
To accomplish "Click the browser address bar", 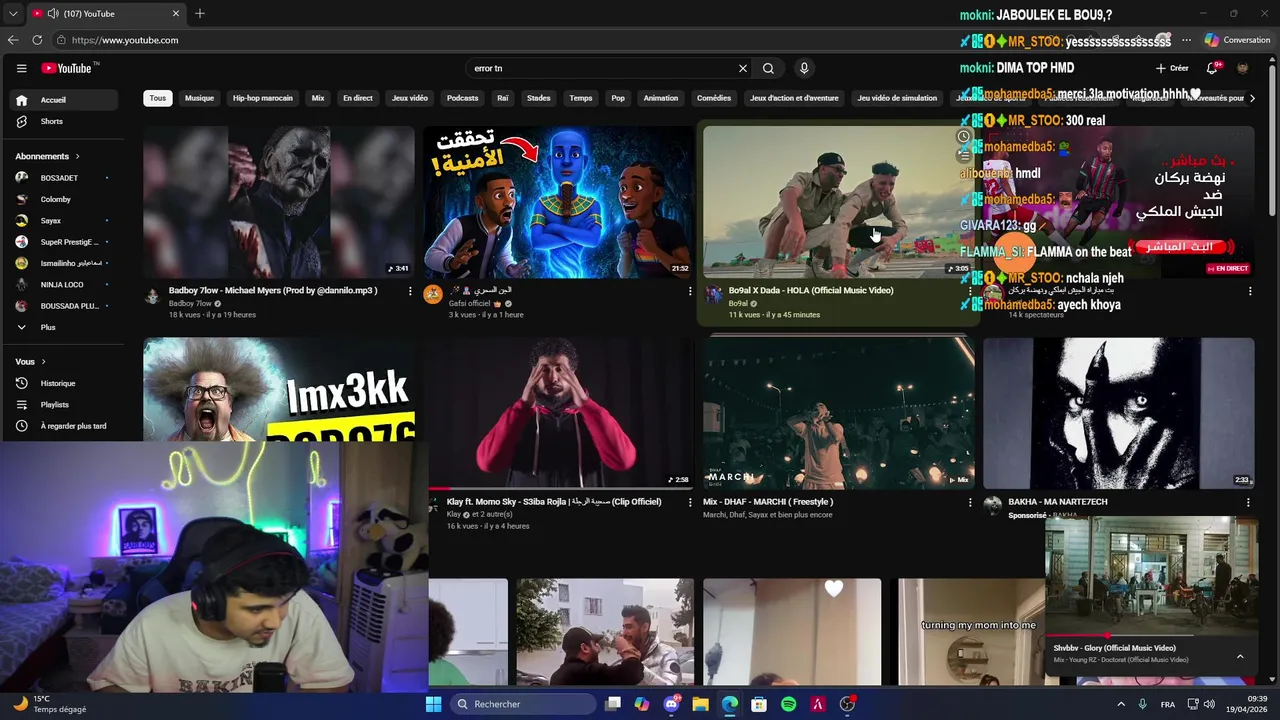I will click(500, 40).
